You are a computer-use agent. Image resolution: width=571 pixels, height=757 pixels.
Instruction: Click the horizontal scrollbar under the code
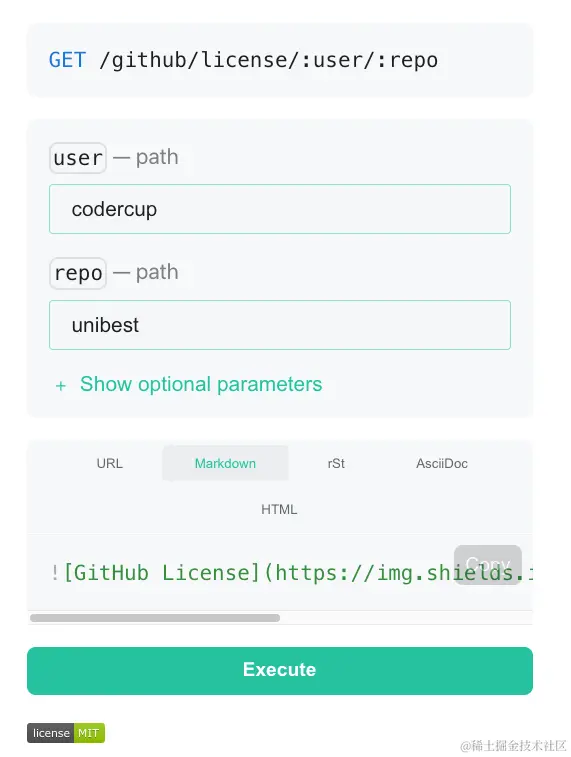(x=155, y=618)
